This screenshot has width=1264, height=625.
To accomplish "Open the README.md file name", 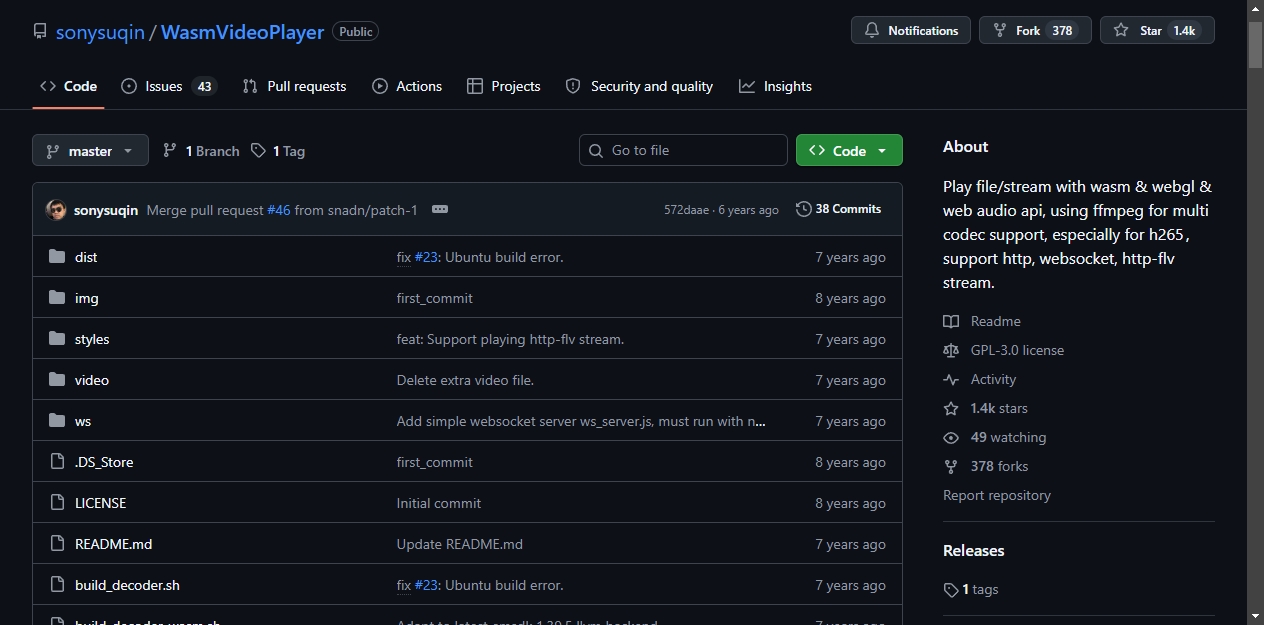I will coord(113,544).
